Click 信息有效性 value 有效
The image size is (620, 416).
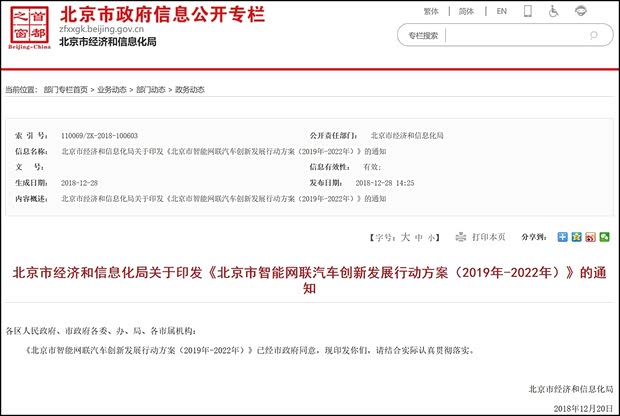372,167
